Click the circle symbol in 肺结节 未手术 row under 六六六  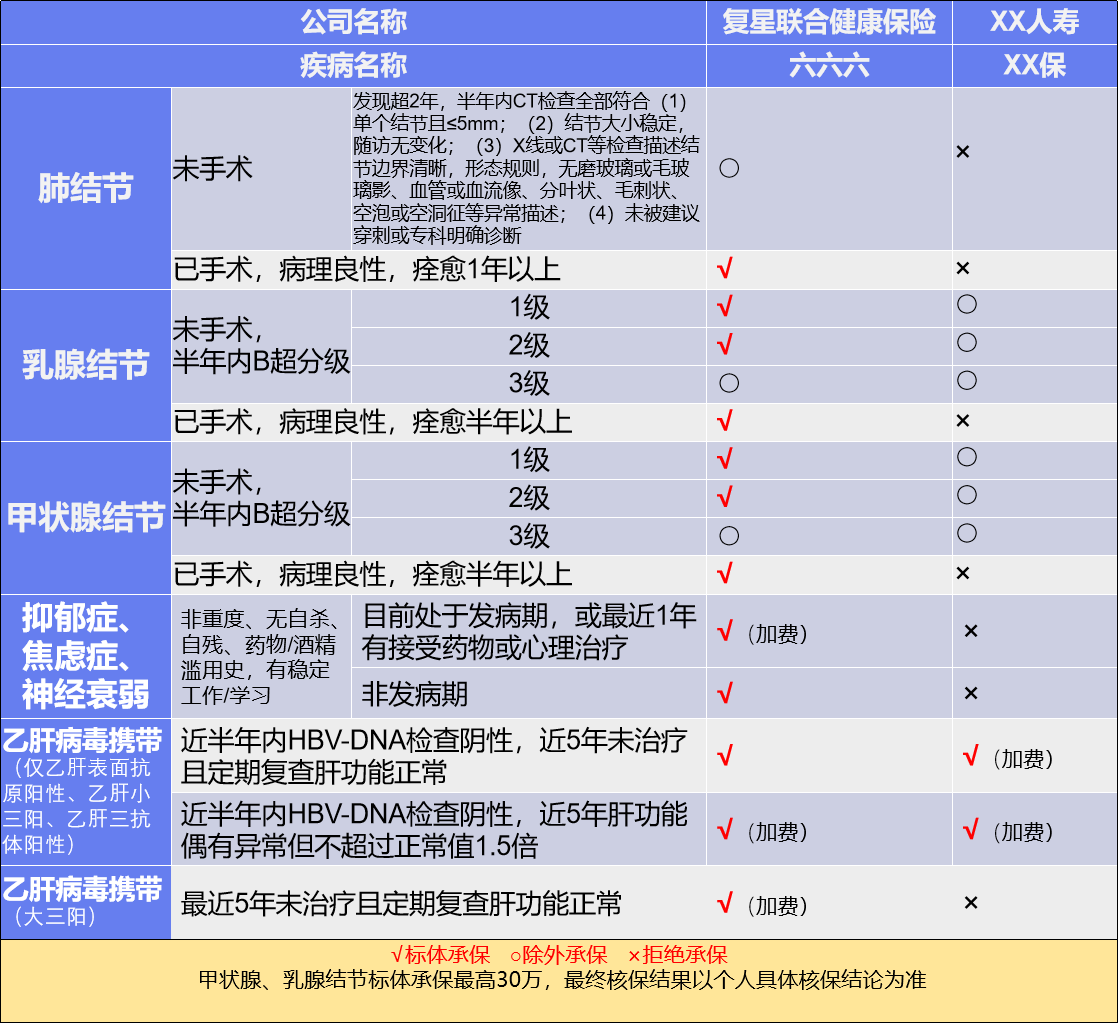[x=729, y=168]
